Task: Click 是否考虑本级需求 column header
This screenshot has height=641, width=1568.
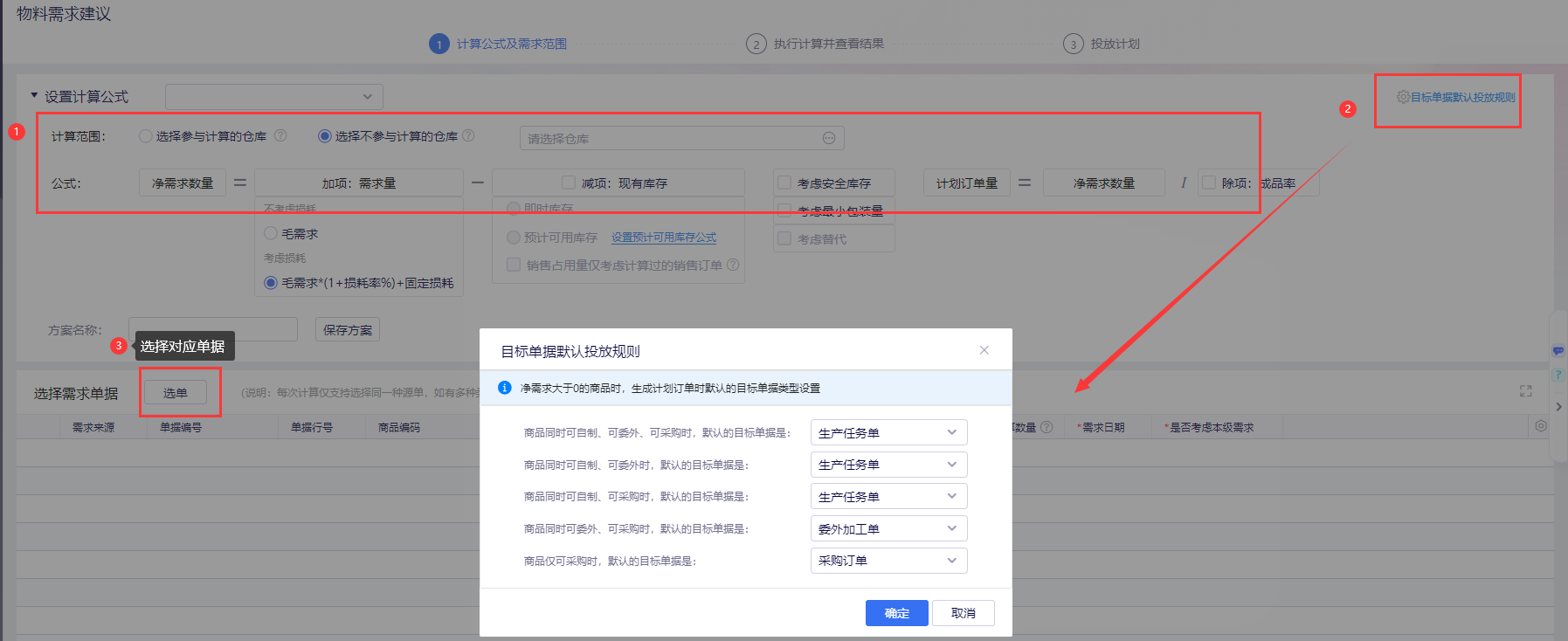Action: pyautogui.click(x=1210, y=427)
